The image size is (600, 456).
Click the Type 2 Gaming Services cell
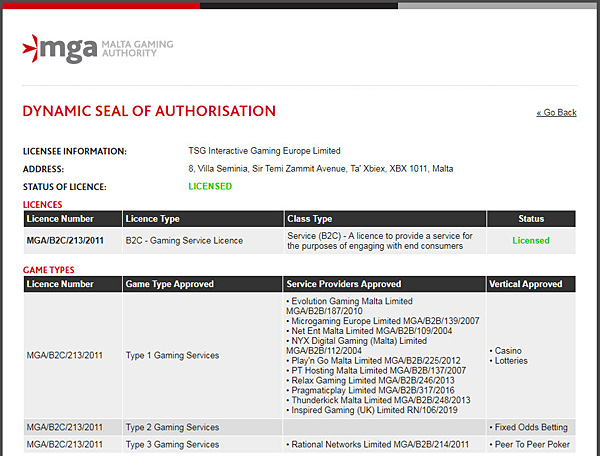point(172,428)
